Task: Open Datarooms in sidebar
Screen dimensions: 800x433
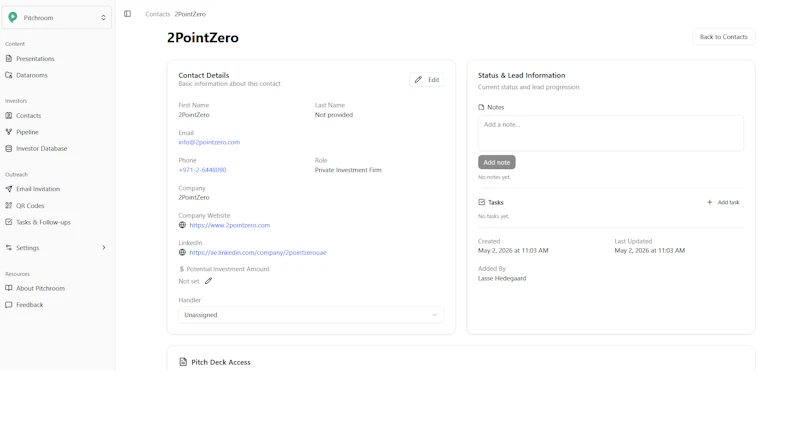Action: [x=32, y=75]
